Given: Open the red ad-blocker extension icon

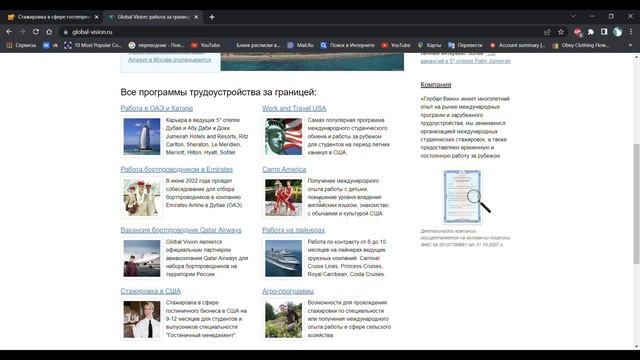Looking at the screenshot, I should click(x=578, y=32).
